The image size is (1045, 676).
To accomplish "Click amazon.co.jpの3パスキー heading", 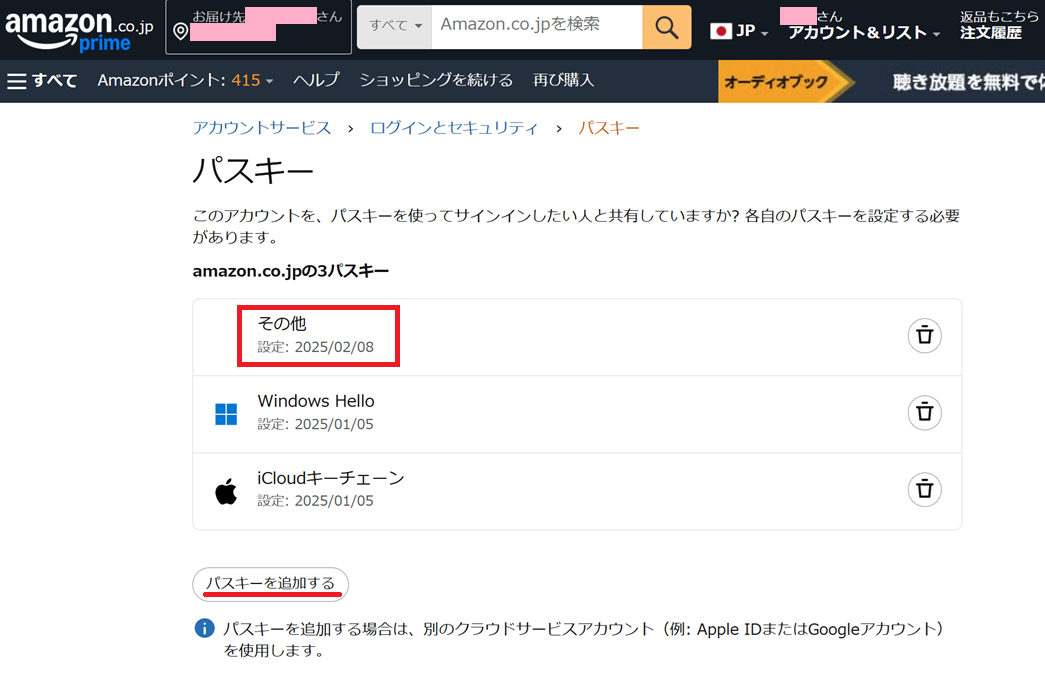I will coord(291,271).
